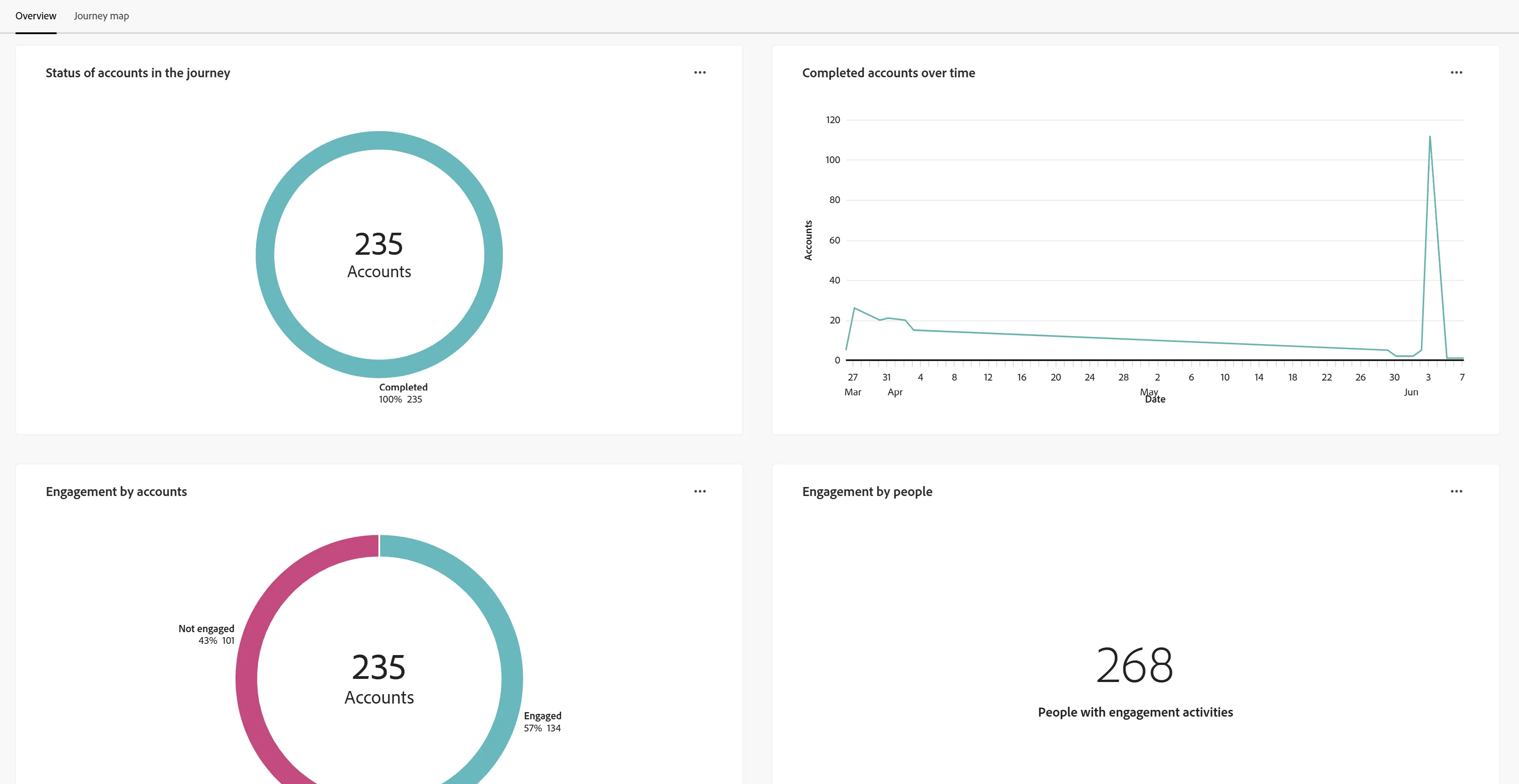Viewport: 1519px width, 784px height.
Task: Click the '43% 101' value
Action: pos(217,641)
